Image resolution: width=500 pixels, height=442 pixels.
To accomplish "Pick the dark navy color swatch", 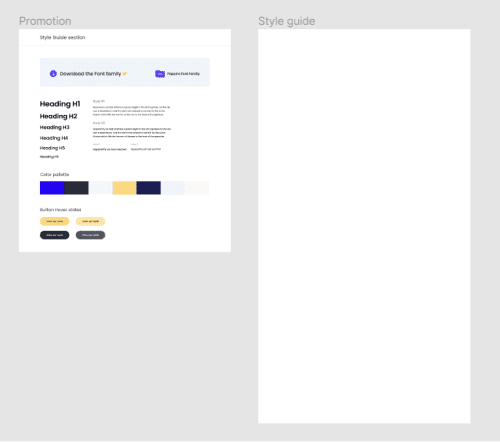I will [x=148, y=188].
